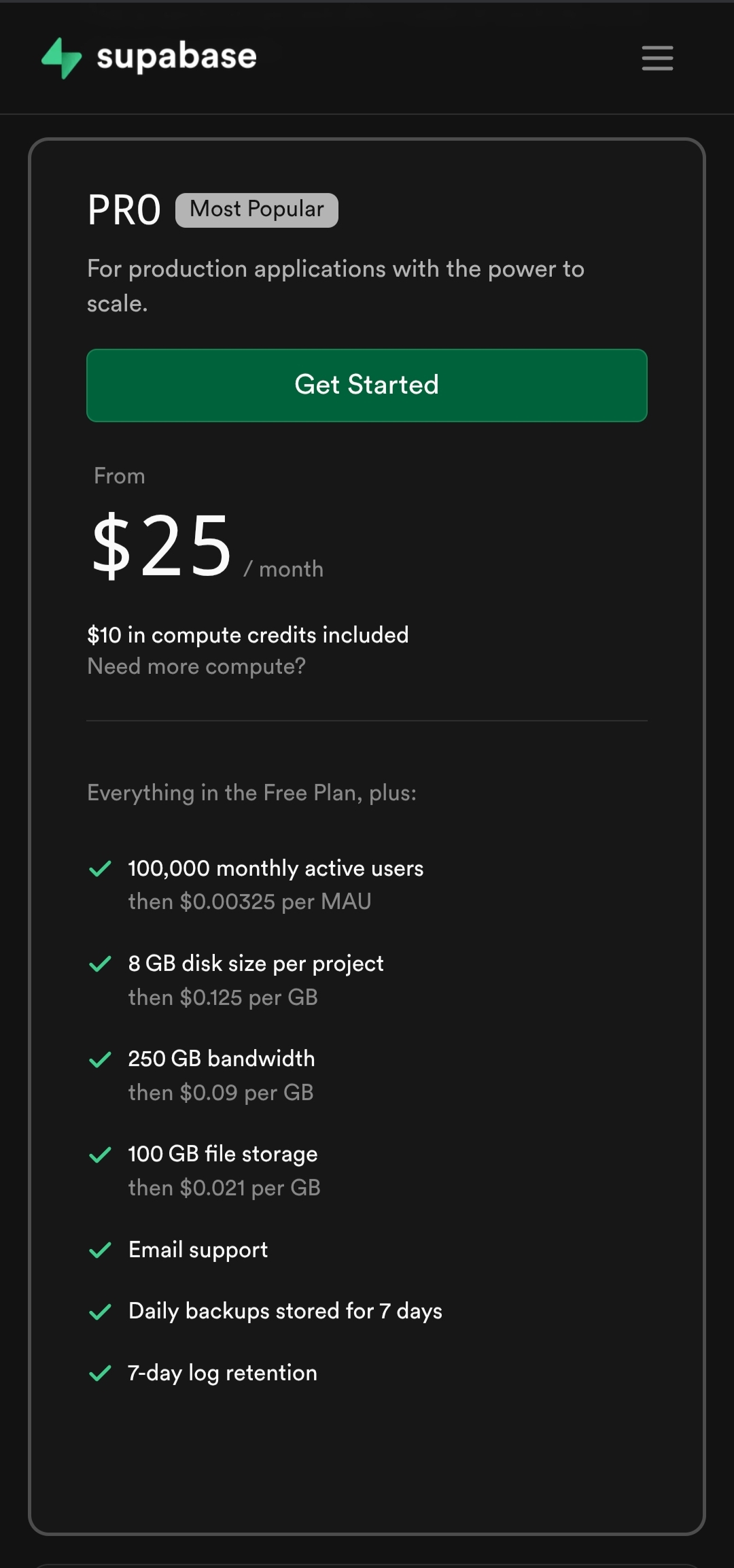Screen dimensions: 734x1568
Task: Click the Most Popular badge
Action: pyautogui.click(x=257, y=209)
